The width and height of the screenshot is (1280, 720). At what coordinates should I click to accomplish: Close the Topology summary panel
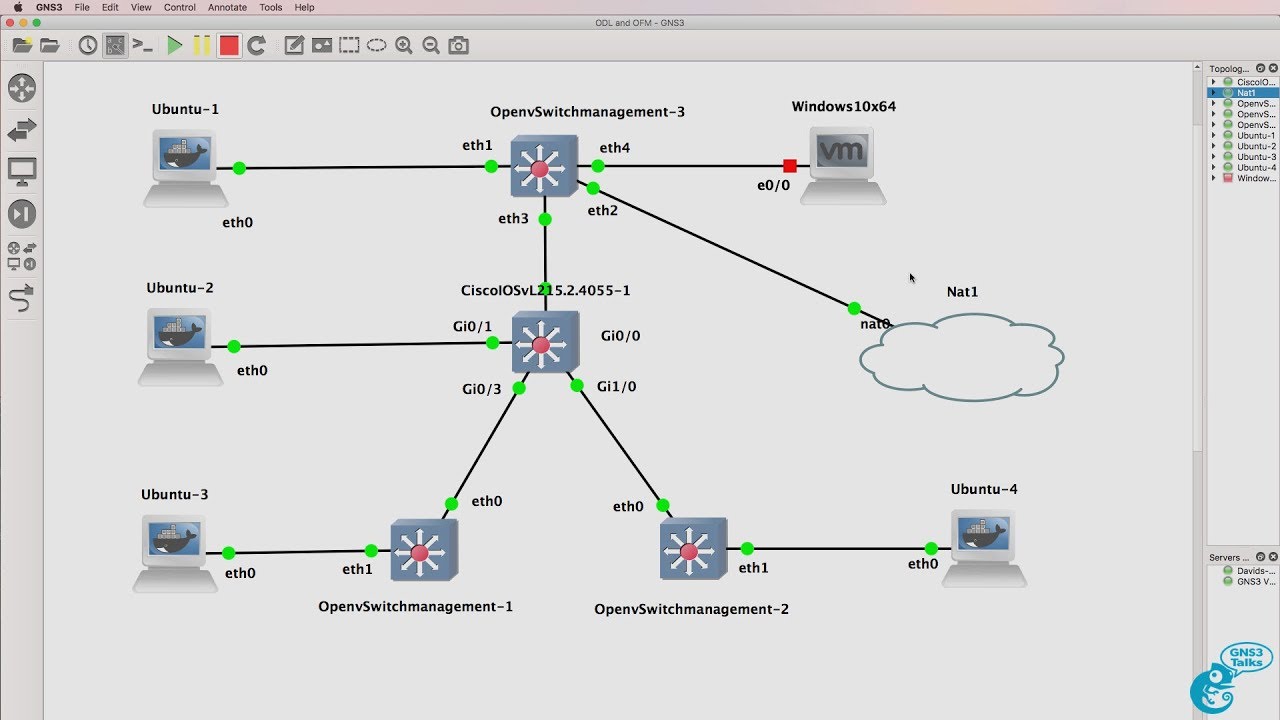pyautogui.click(x=1273, y=69)
